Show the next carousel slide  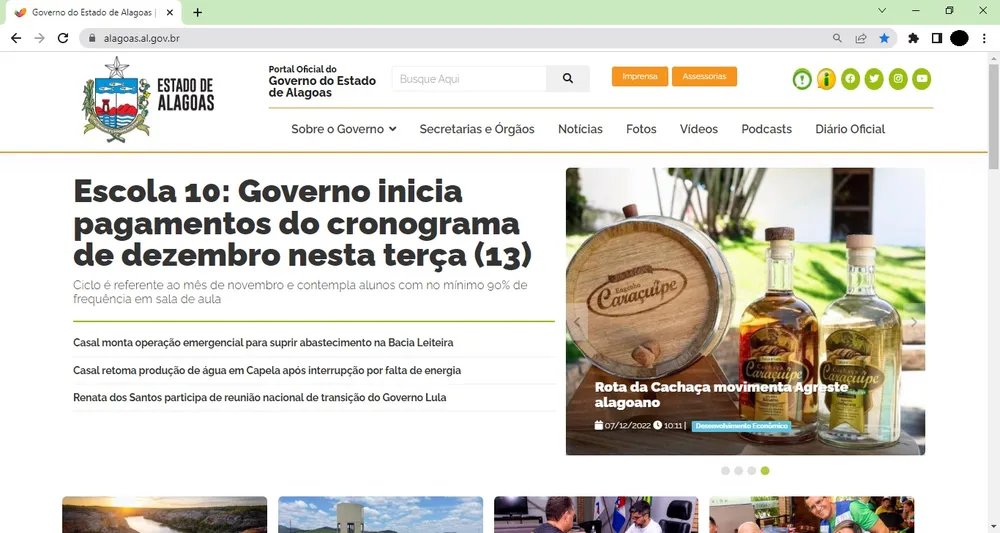(x=913, y=322)
